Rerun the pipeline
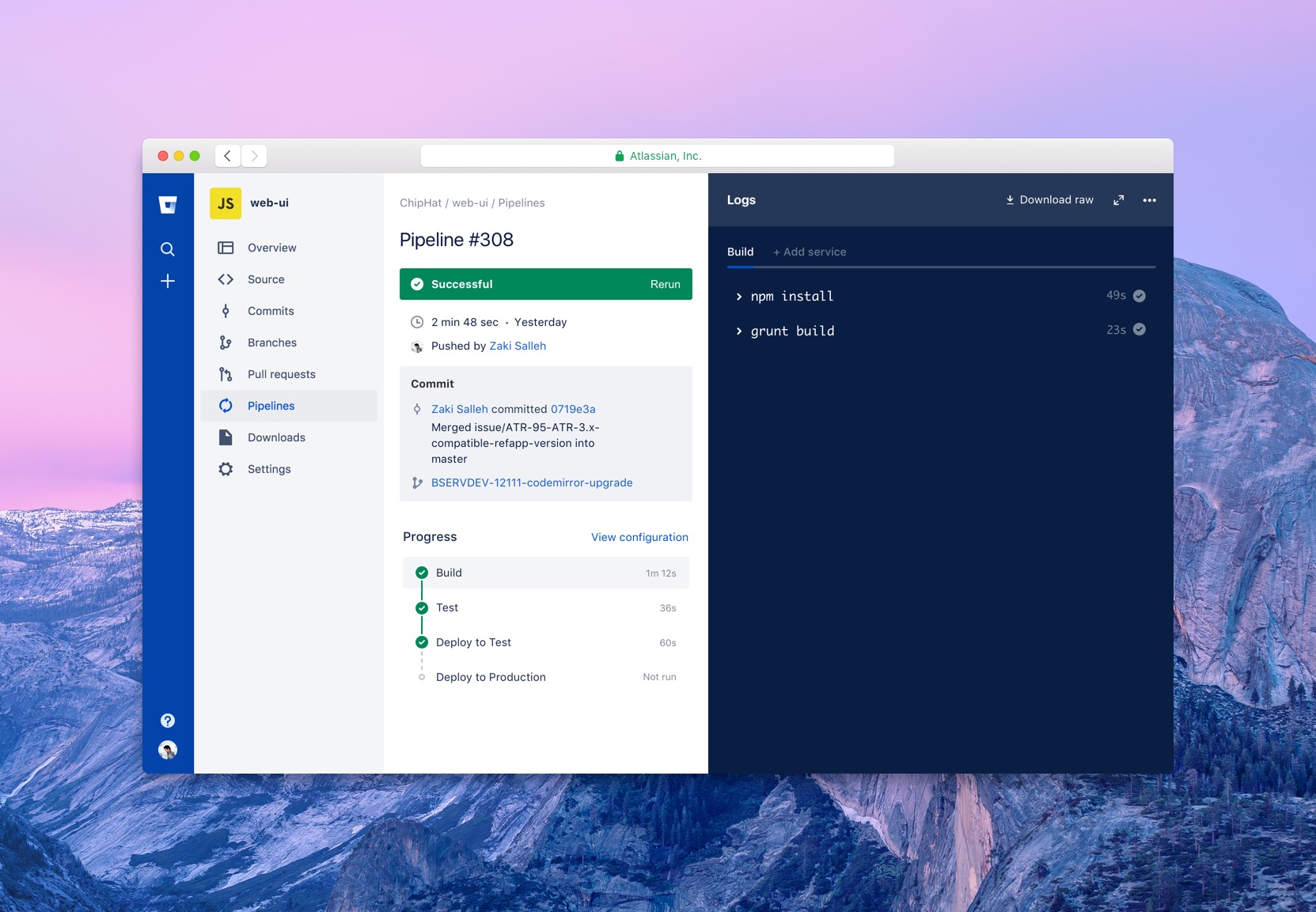 pos(666,284)
